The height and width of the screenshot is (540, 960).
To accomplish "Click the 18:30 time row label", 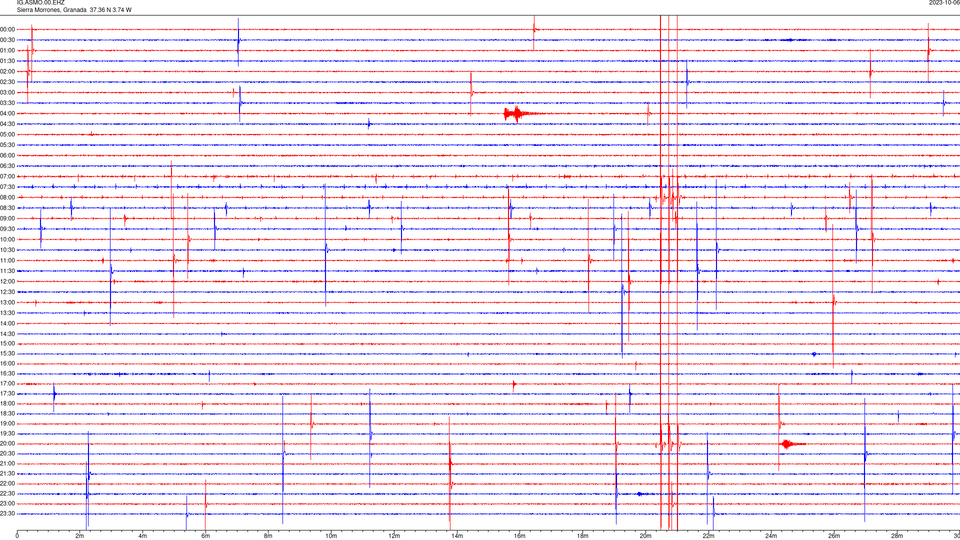I will coord(7,414).
